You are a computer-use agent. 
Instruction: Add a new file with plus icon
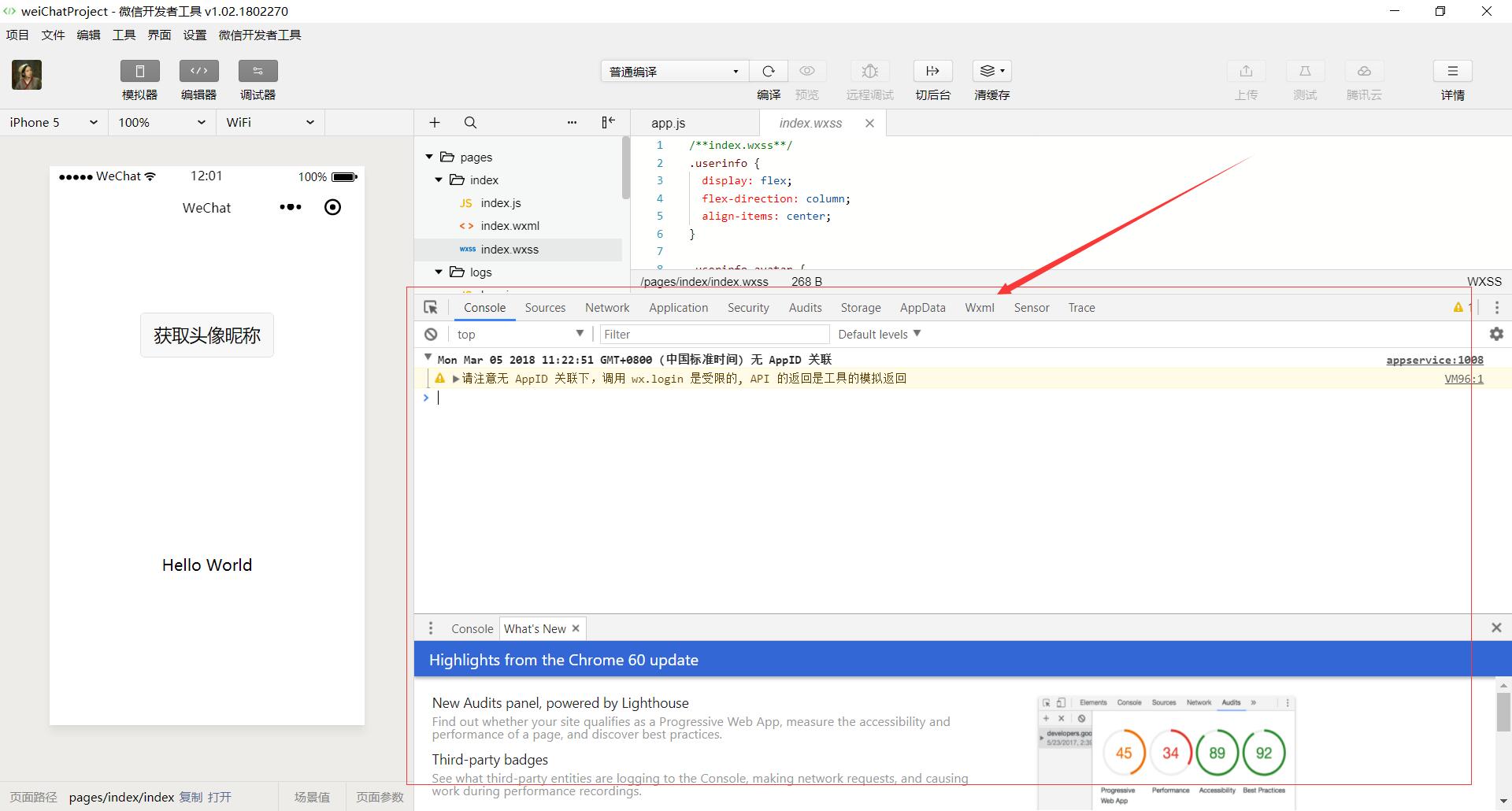[x=435, y=122]
